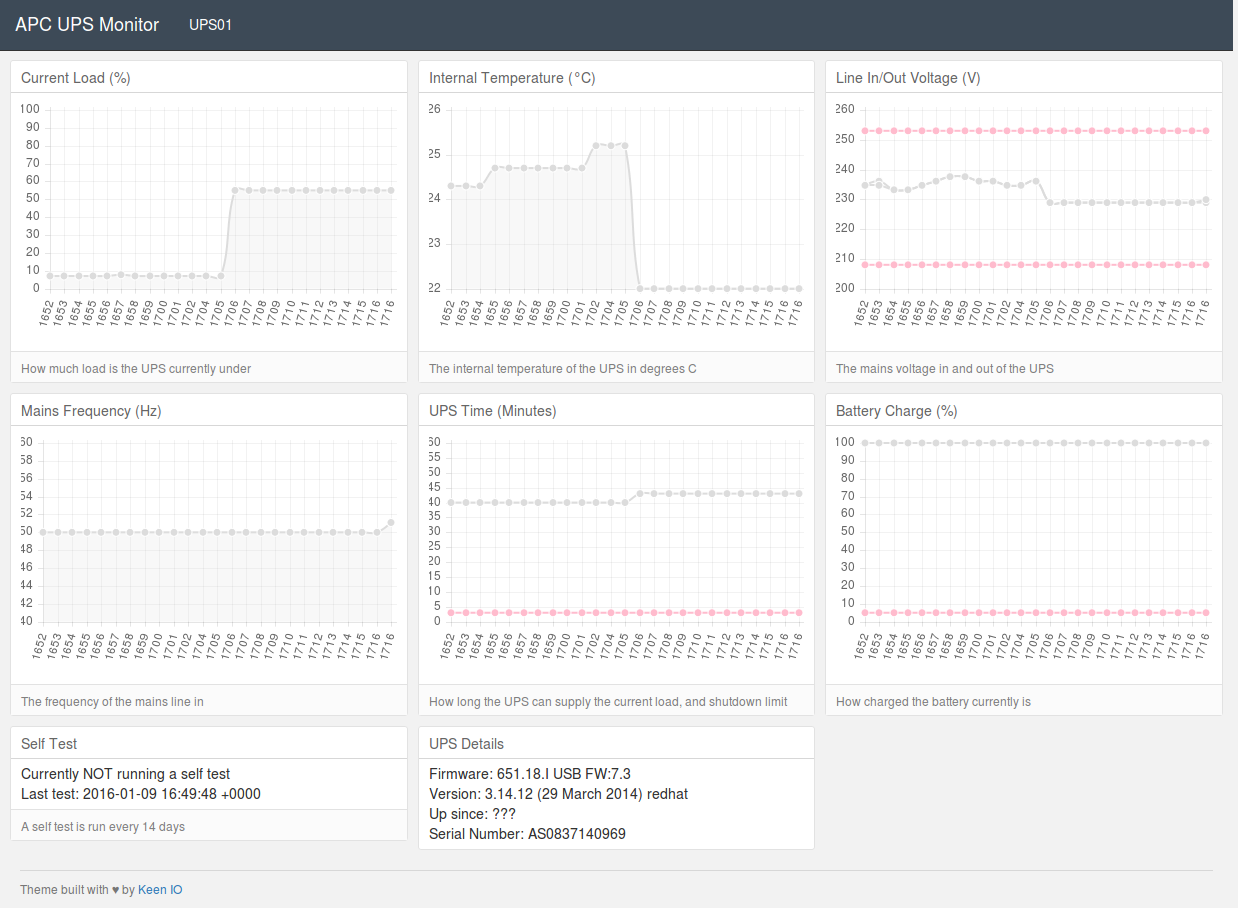Viewport: 1238px width, 908px height.
Task: Click the APC UPS Monitor brand title
Action: point(87,25)
